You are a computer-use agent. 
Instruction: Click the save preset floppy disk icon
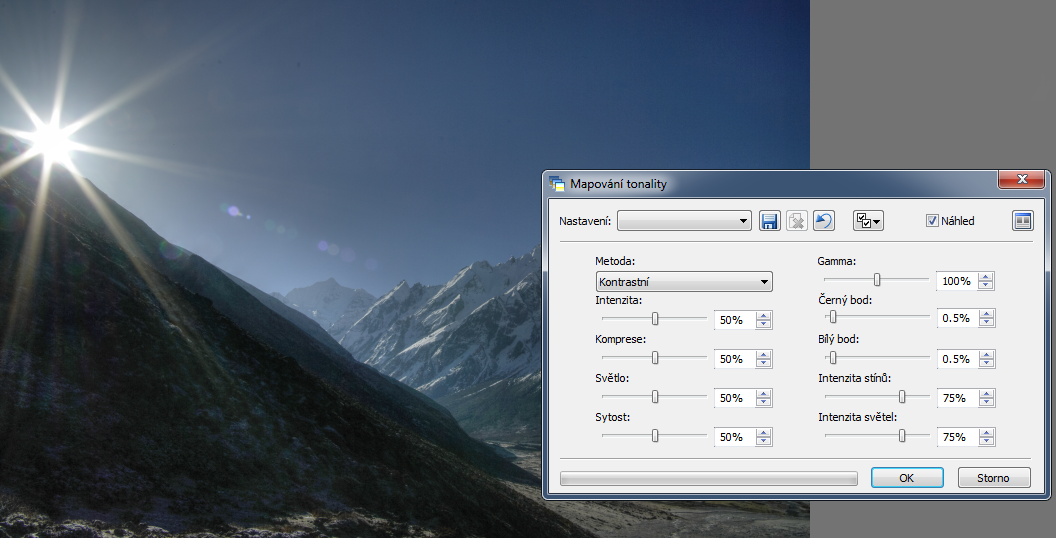pyautogui.click(x=770, y=221)
